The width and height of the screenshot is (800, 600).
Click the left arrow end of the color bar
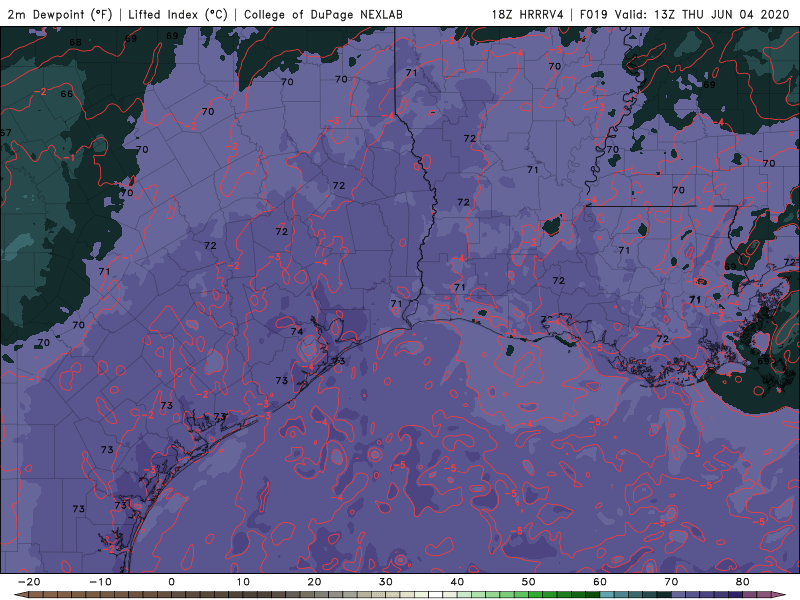pyautogui.click(x=21, y=594)
